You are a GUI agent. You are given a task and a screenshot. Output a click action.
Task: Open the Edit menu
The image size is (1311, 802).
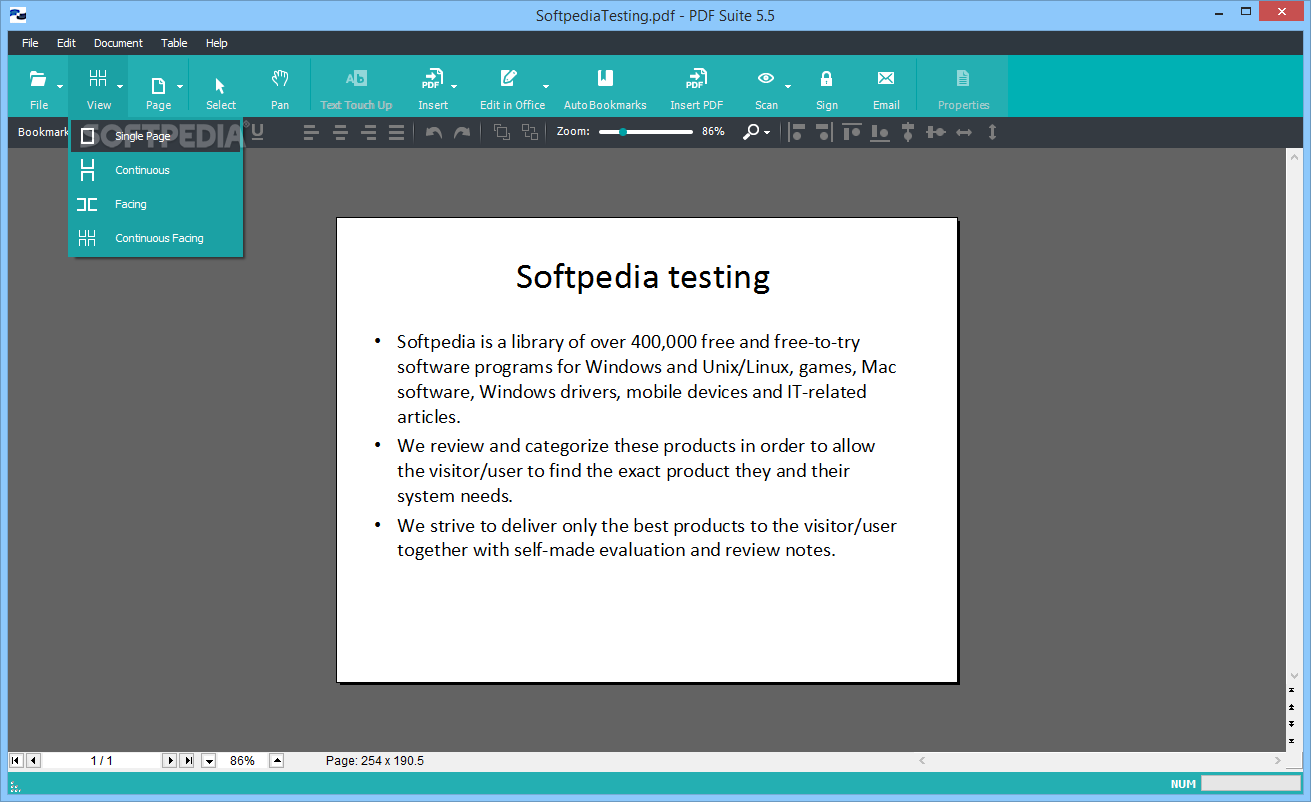66,43
